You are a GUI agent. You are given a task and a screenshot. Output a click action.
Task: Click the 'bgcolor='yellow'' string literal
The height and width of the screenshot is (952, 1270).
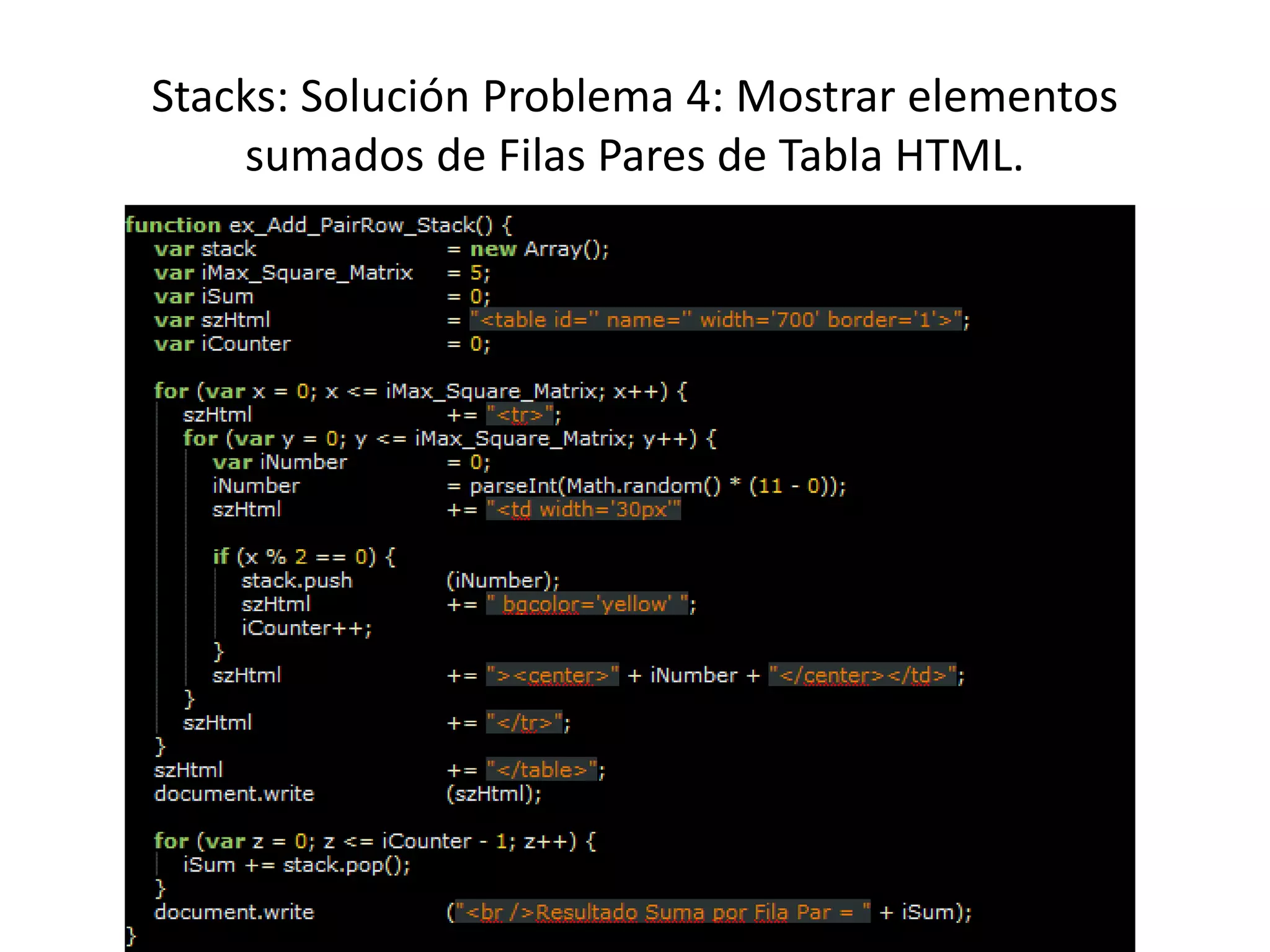[x=587, y=604]
